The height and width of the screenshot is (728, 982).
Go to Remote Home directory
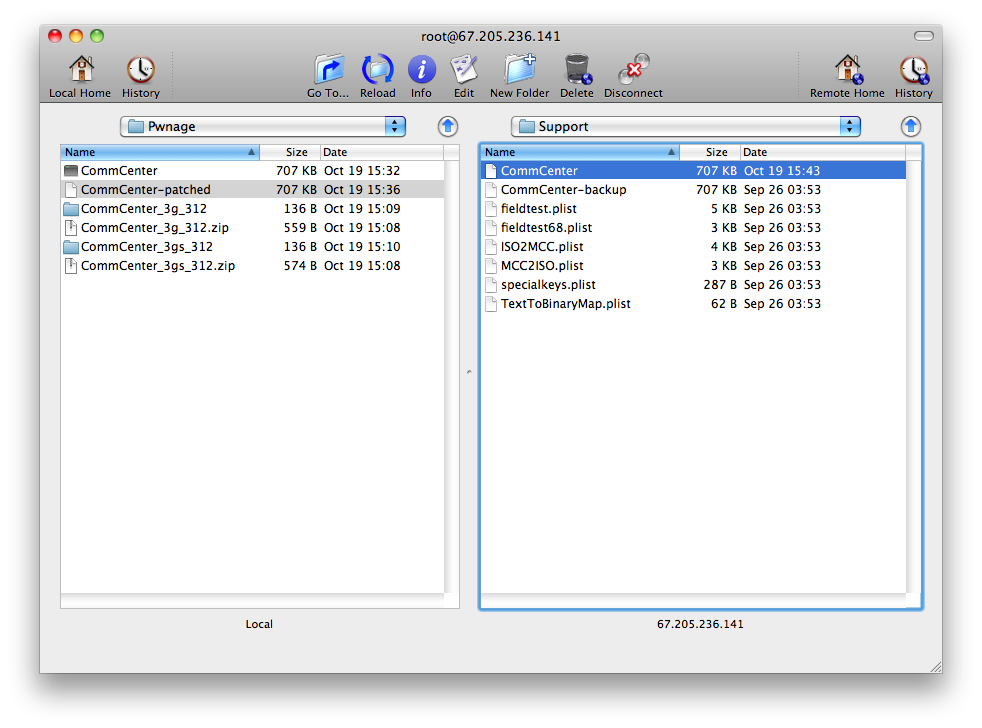(847, 70)
